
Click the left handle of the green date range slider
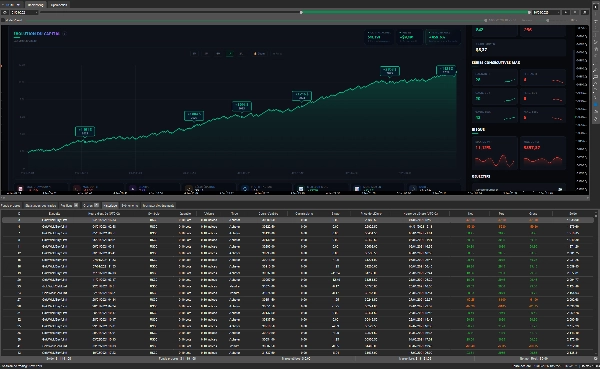301,12
